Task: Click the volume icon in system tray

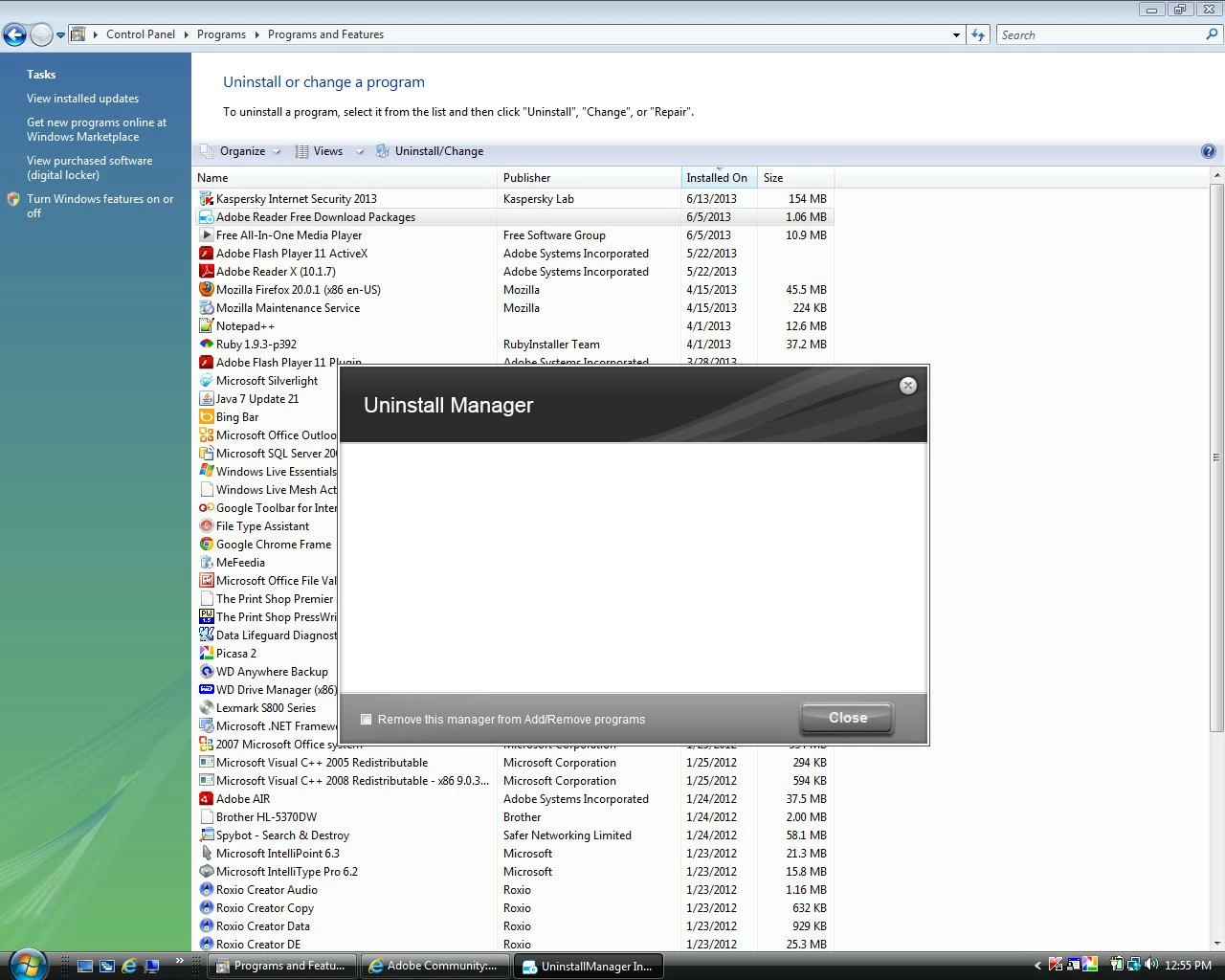Action: (x=1150, y=965)
